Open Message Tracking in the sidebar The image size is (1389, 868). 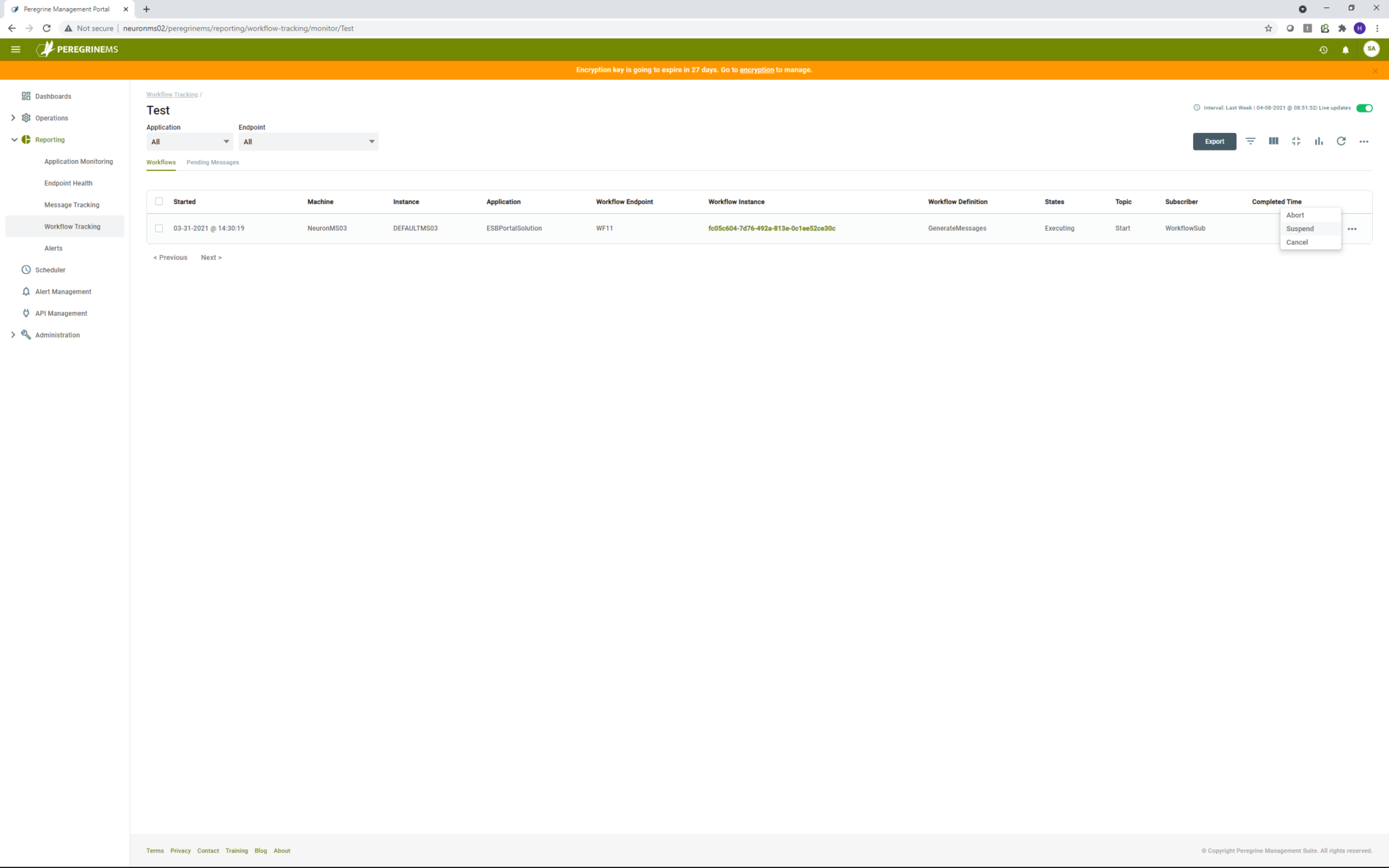(x=71, y=205)
